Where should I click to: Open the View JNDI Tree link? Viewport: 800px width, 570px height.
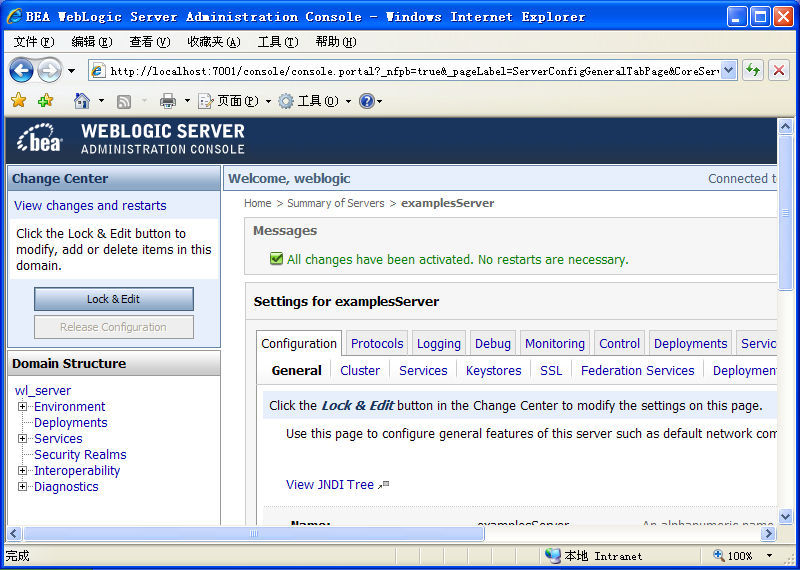tap(330, 484)
